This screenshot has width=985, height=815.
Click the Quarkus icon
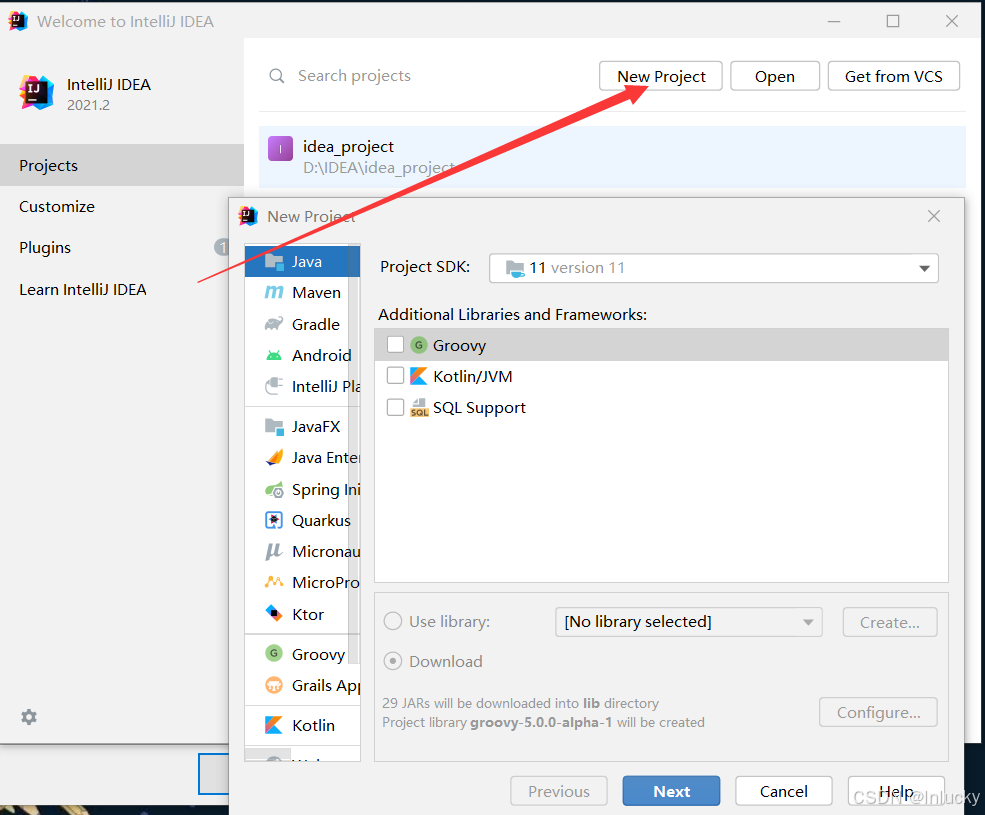point(274,520)
